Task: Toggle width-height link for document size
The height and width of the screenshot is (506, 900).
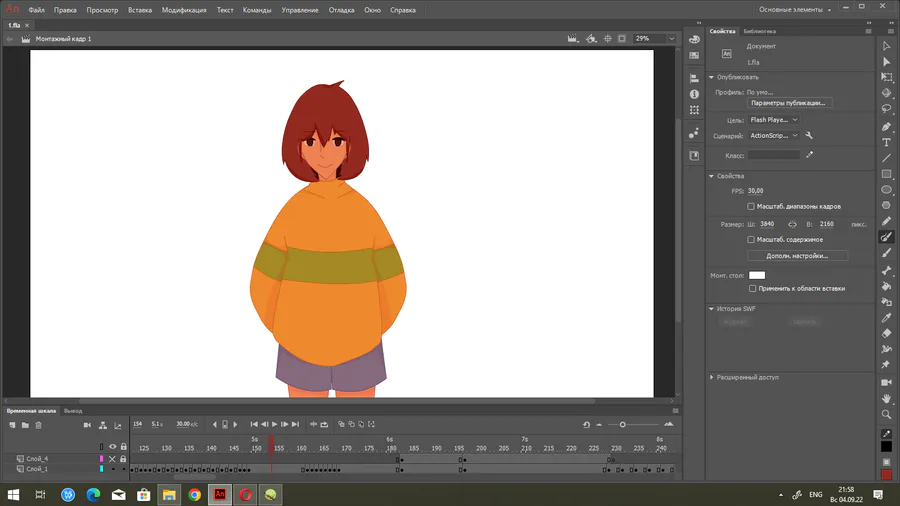Action: (792, 224)
